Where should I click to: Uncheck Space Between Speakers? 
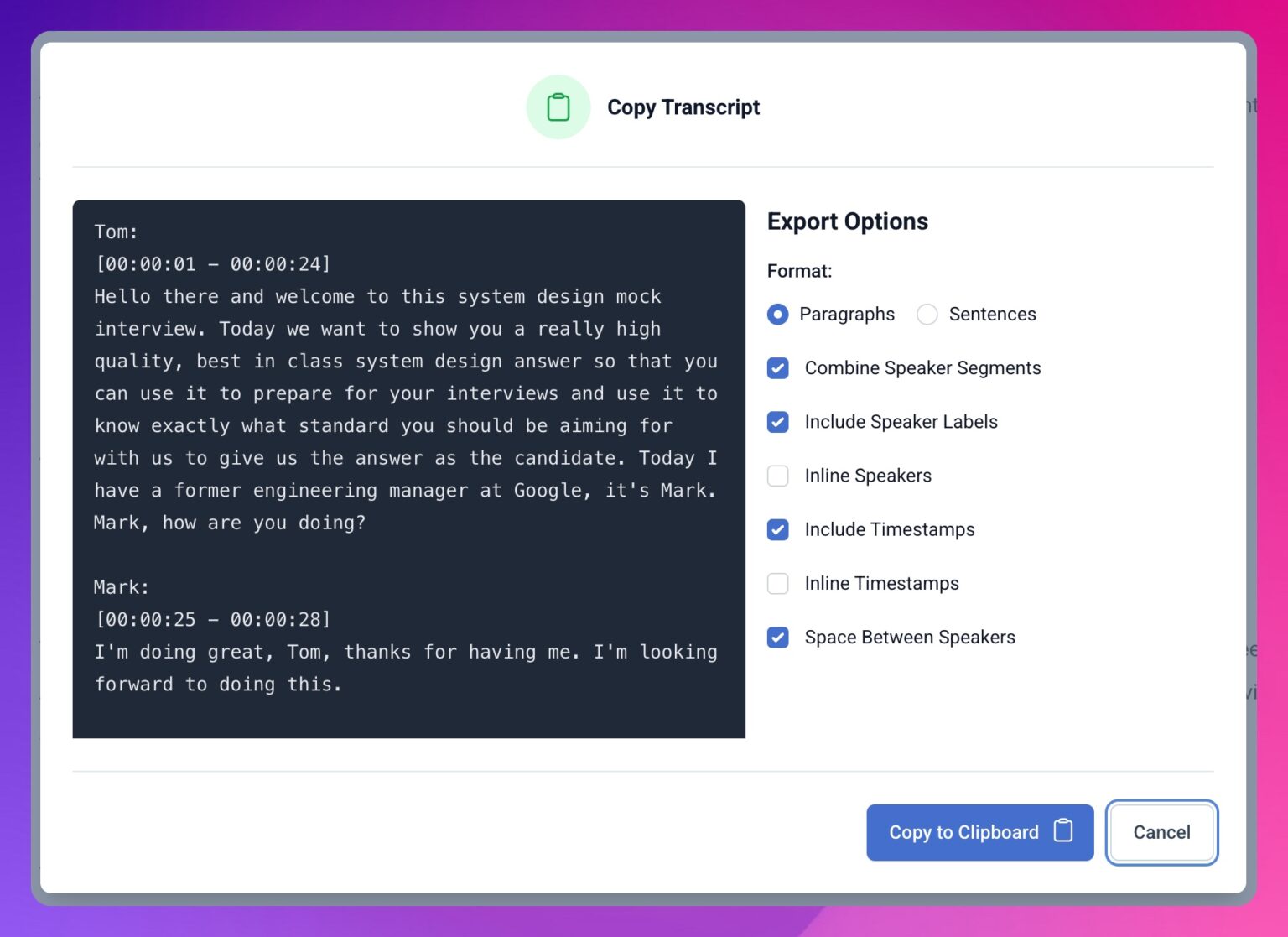tap(777, 638)
